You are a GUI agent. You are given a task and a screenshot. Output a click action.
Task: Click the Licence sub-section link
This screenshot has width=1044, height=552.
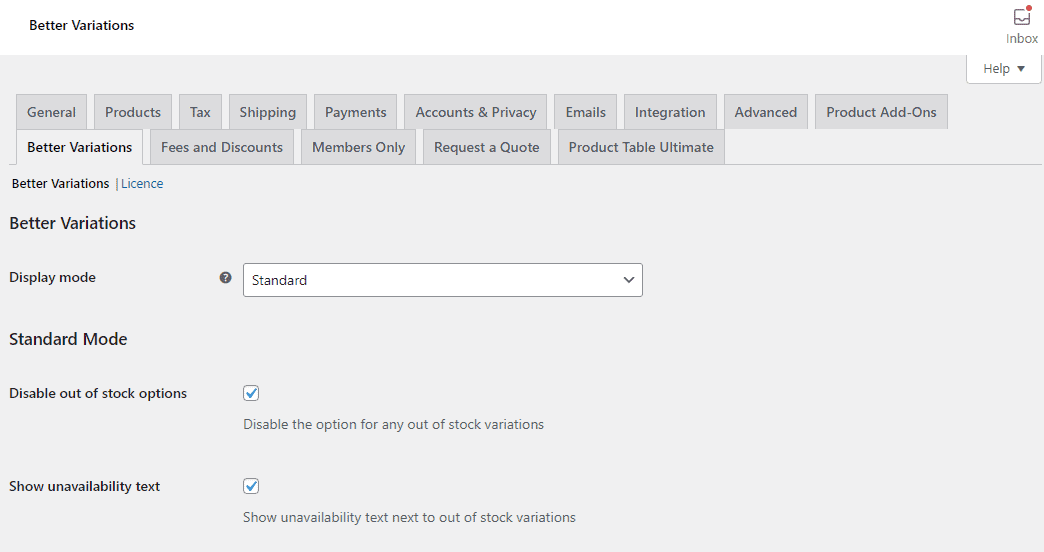tap(142, 184)
